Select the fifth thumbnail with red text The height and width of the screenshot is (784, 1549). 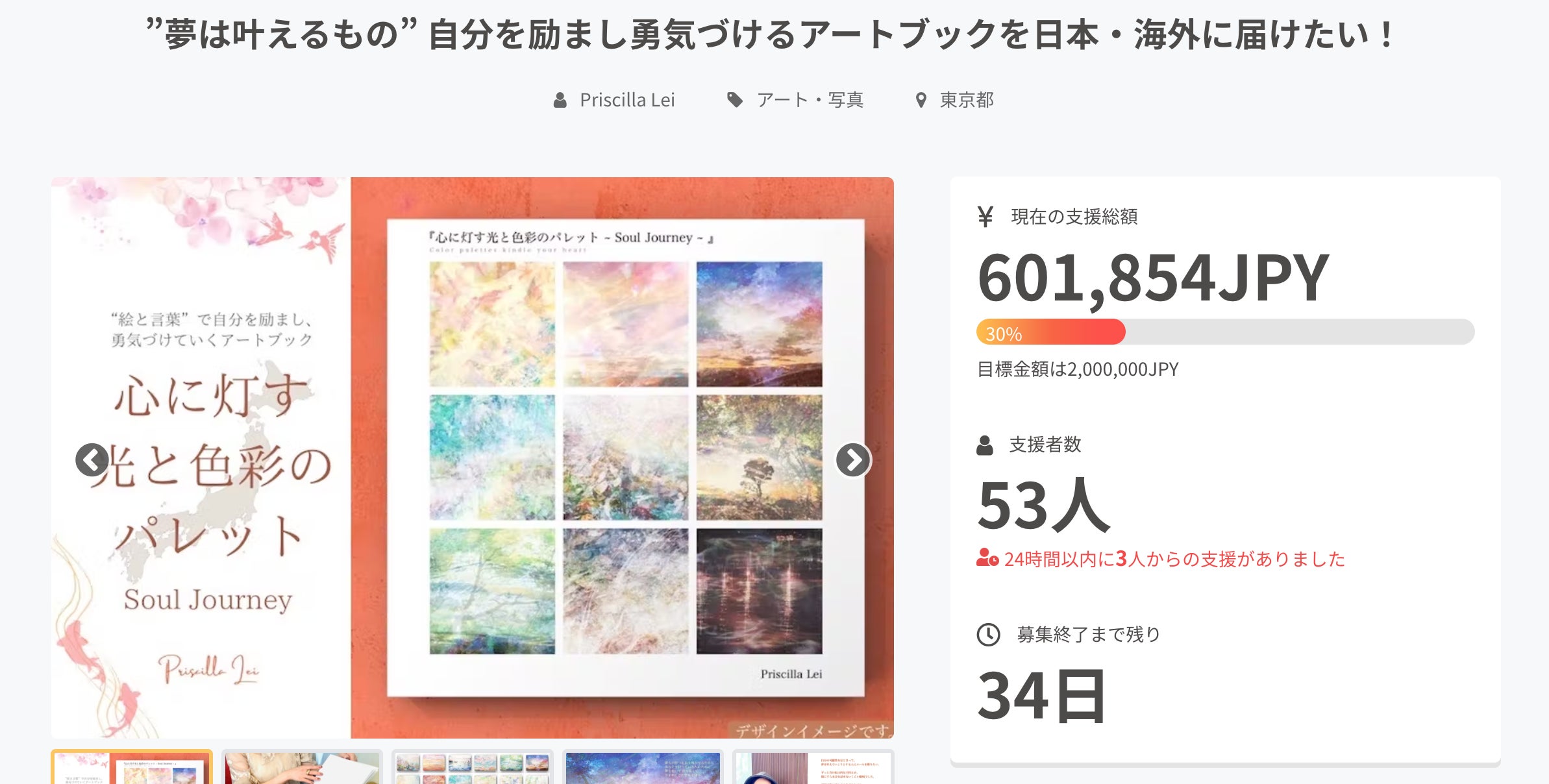click(813, 766)
